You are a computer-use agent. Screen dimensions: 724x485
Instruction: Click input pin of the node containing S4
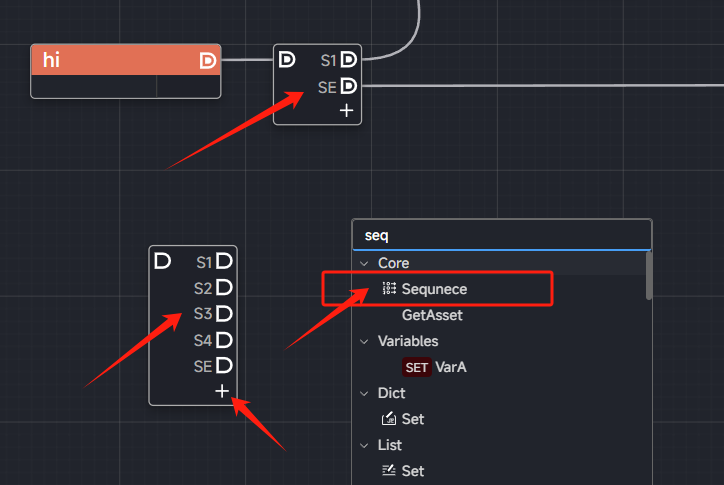click(x=163, y=261)
